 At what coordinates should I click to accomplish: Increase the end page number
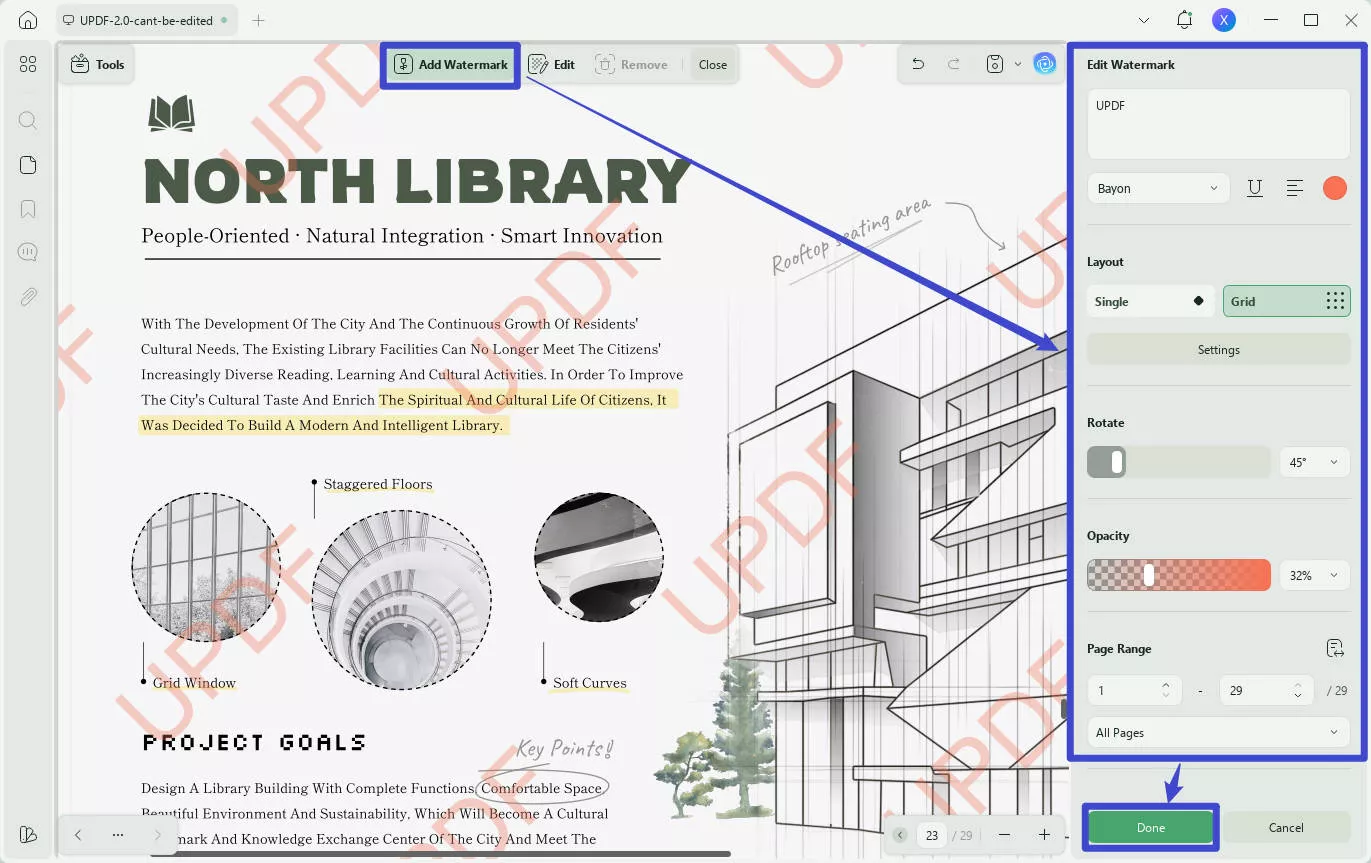click(1297, 685)
